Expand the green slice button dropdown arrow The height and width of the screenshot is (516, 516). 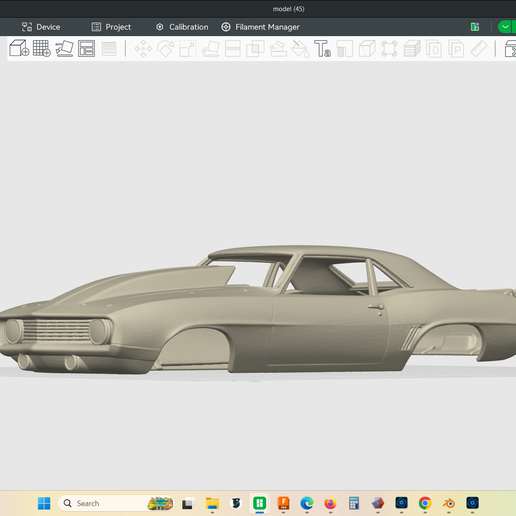505,27
